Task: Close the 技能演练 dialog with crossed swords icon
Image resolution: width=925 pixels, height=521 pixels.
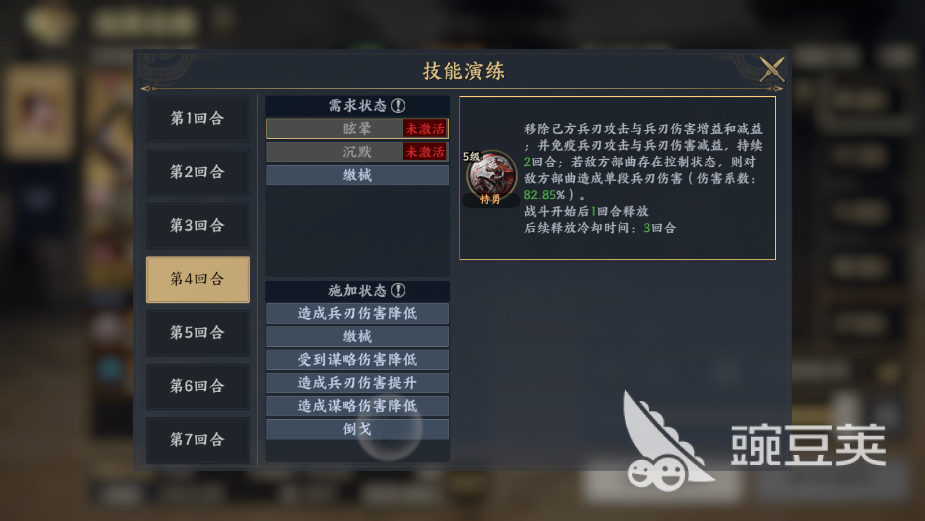Action: click(x=772, y=69)
